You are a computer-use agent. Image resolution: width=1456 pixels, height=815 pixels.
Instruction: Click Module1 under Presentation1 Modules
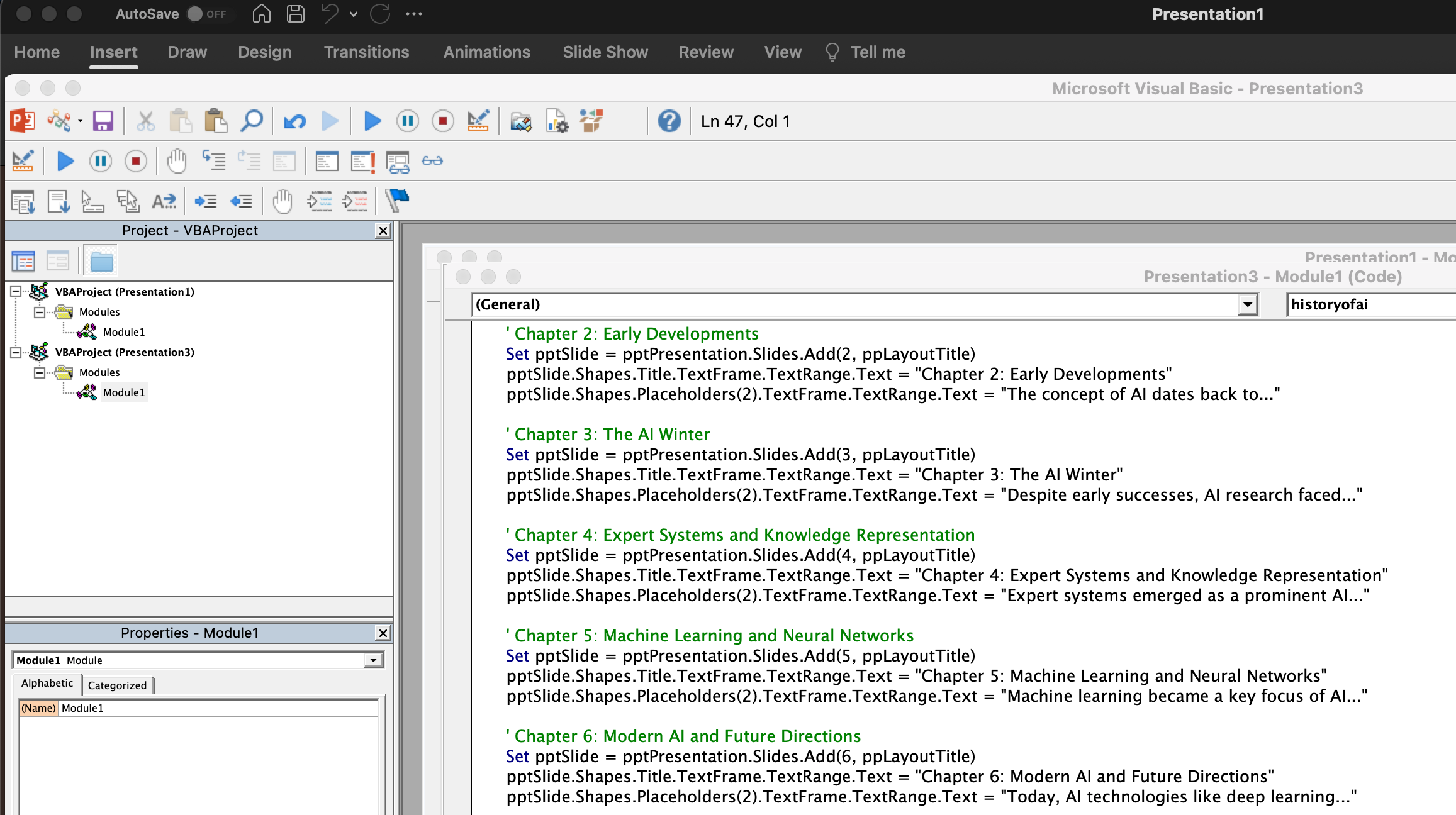122,331
